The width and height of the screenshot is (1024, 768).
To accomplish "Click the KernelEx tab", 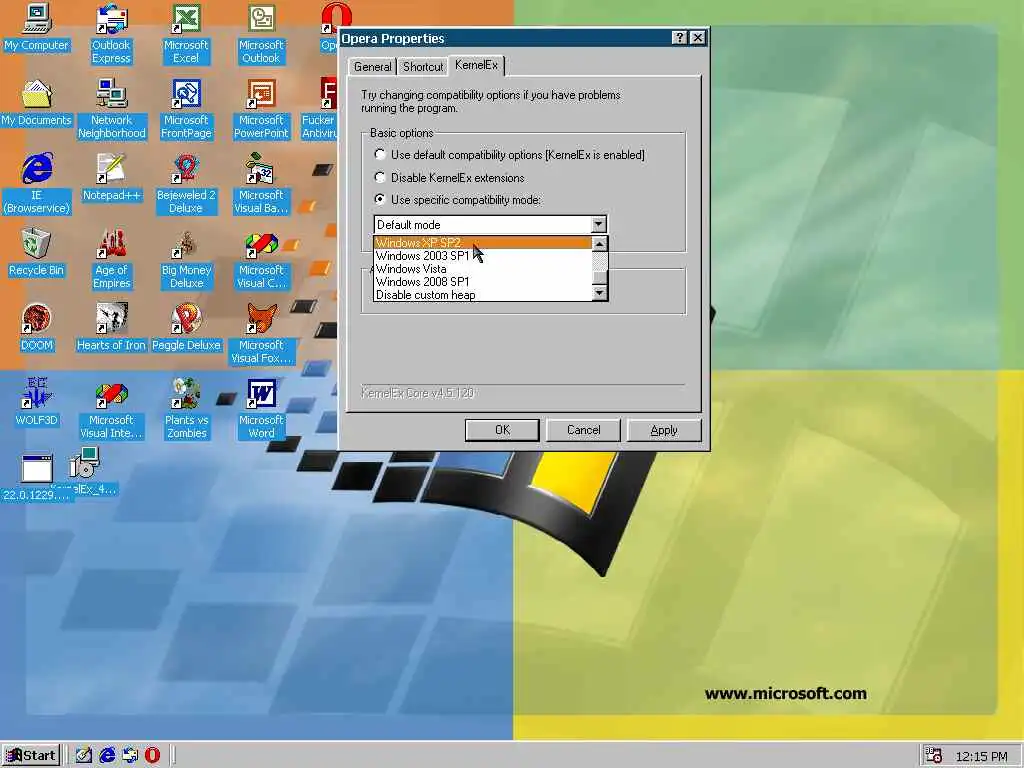I will pos(477,65).
